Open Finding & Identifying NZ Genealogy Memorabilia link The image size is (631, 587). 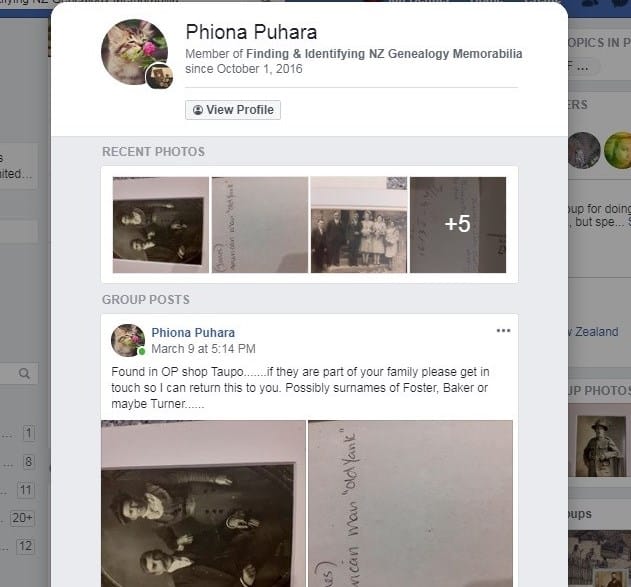click(x=384, y=54)
